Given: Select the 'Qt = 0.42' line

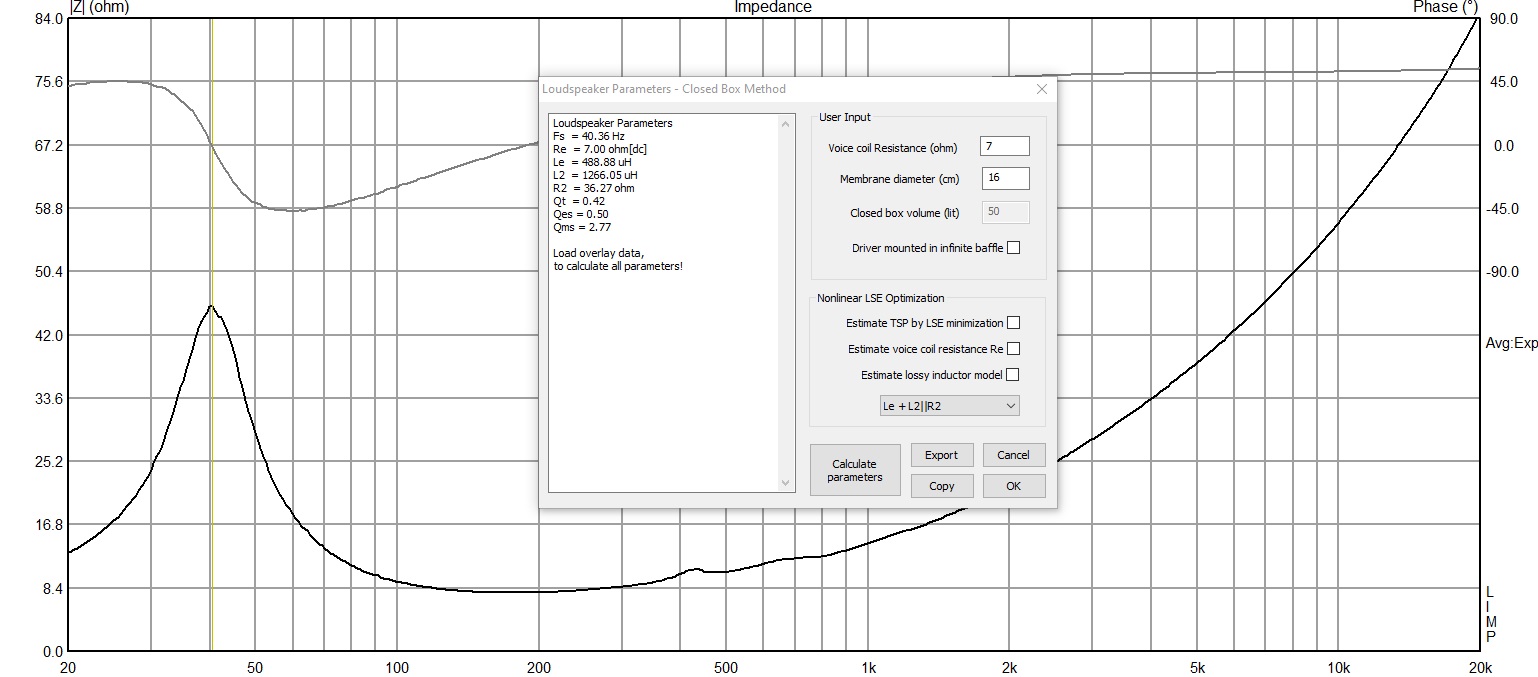Looking at the screenshot, I should point(579,201).
